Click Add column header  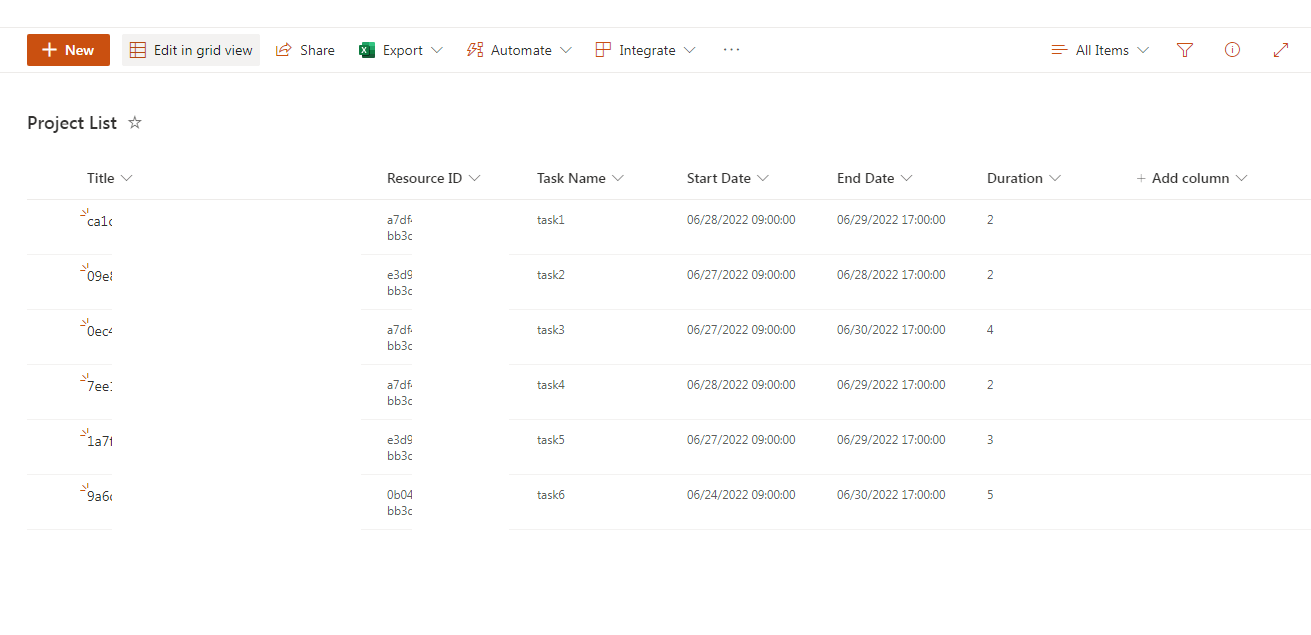click(1192, 178)
